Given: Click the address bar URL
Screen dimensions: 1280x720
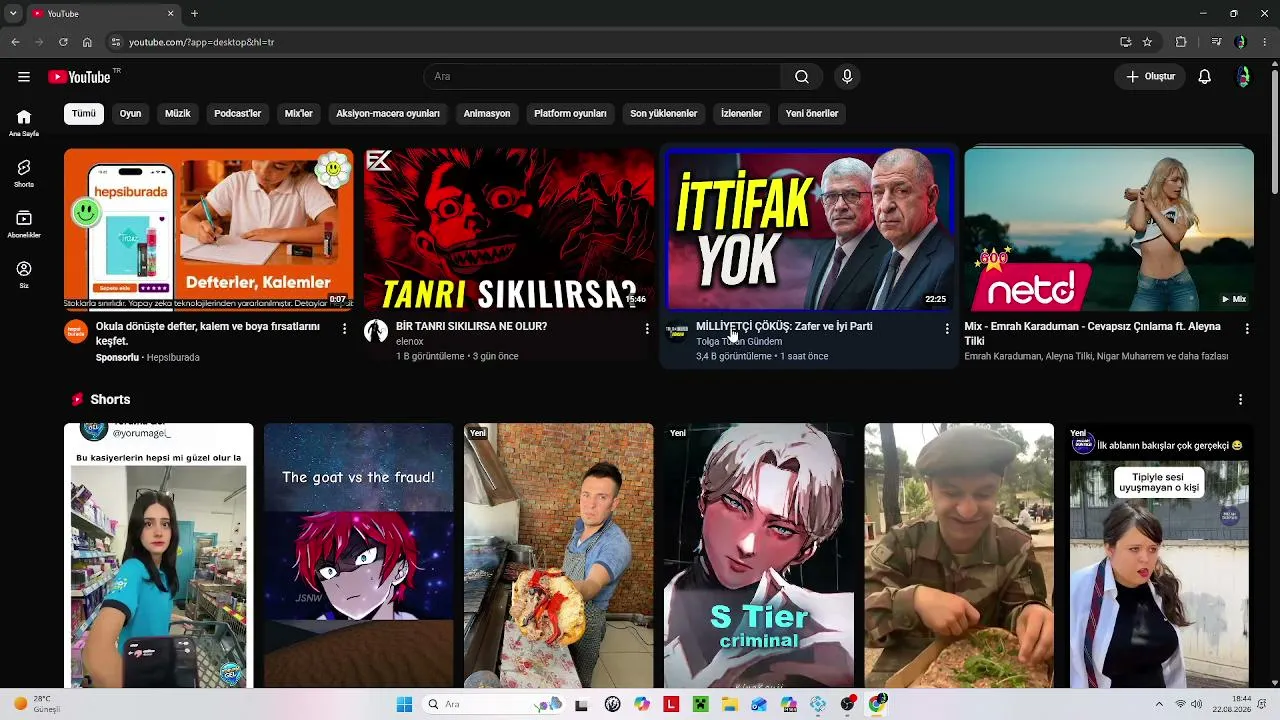Looking at the screenshot, I should tap(201, 42).
